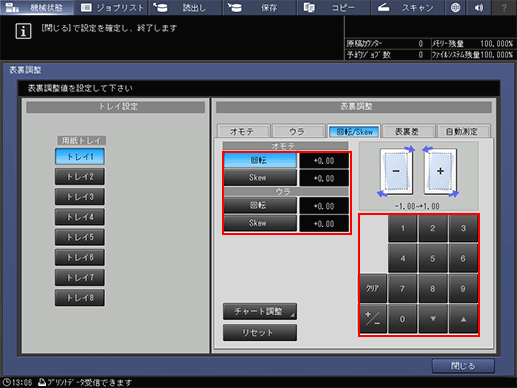Toggle sign with the +/- key
This screenshot has height=388, width=517.
point(373,319)
